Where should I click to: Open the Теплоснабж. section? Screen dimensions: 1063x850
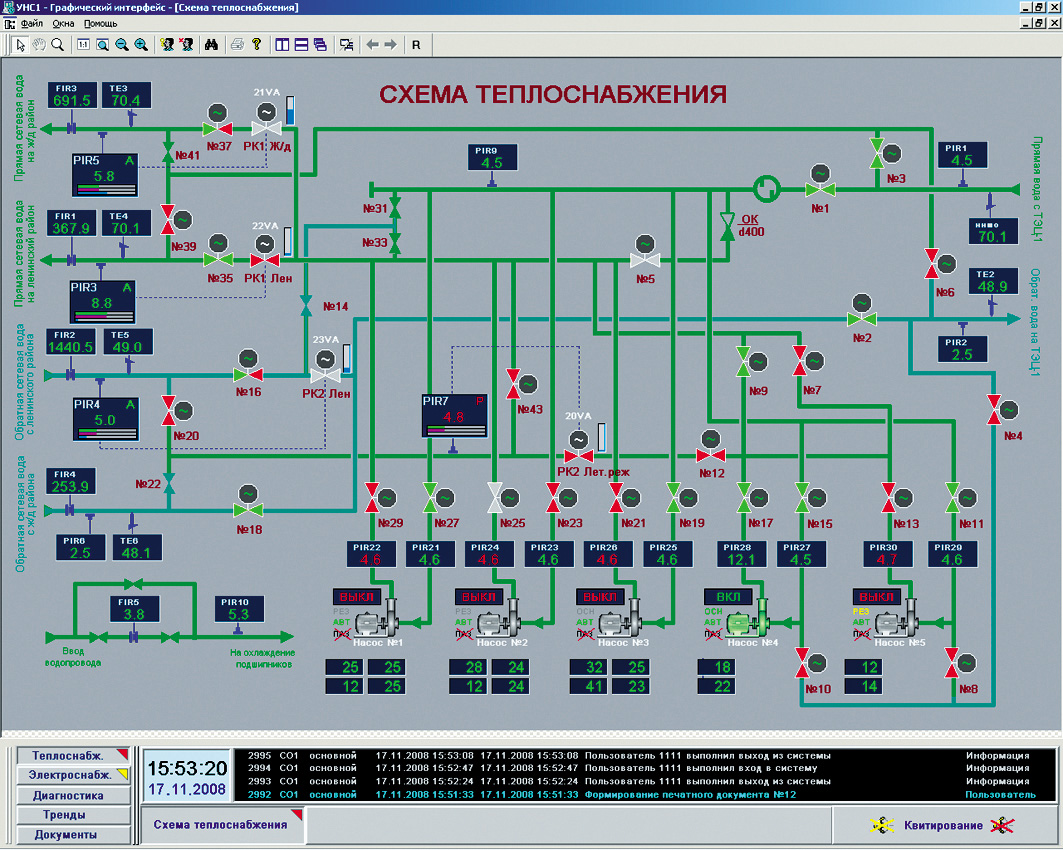click(73, 756)
